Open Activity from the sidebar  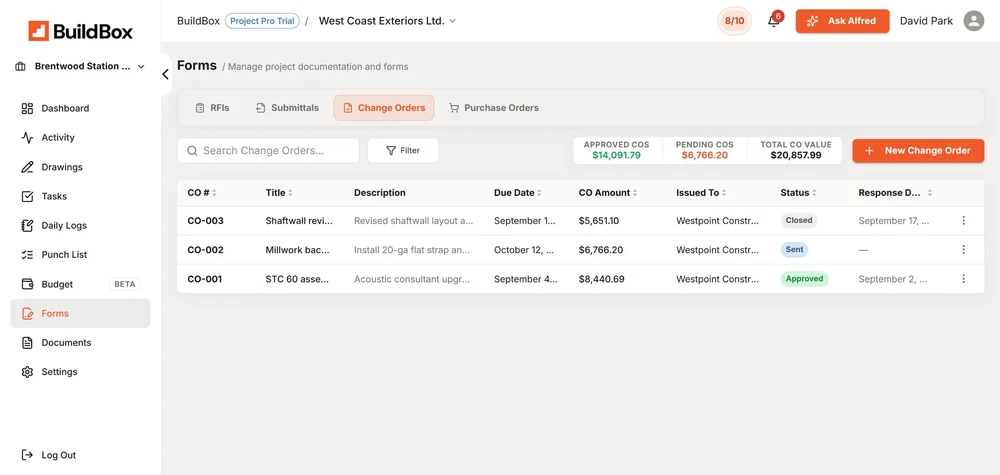point(80,138)
